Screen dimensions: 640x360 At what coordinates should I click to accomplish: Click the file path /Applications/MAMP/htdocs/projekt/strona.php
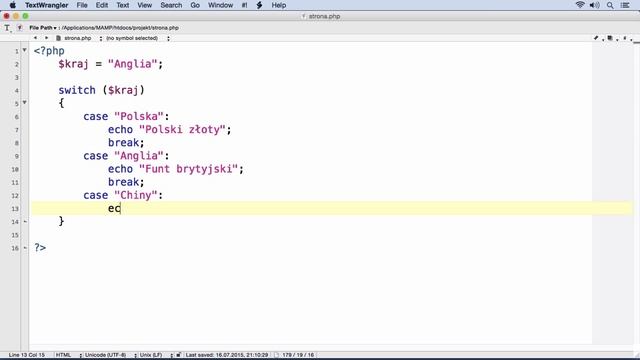pyautogui.click(x=120, y=28)
